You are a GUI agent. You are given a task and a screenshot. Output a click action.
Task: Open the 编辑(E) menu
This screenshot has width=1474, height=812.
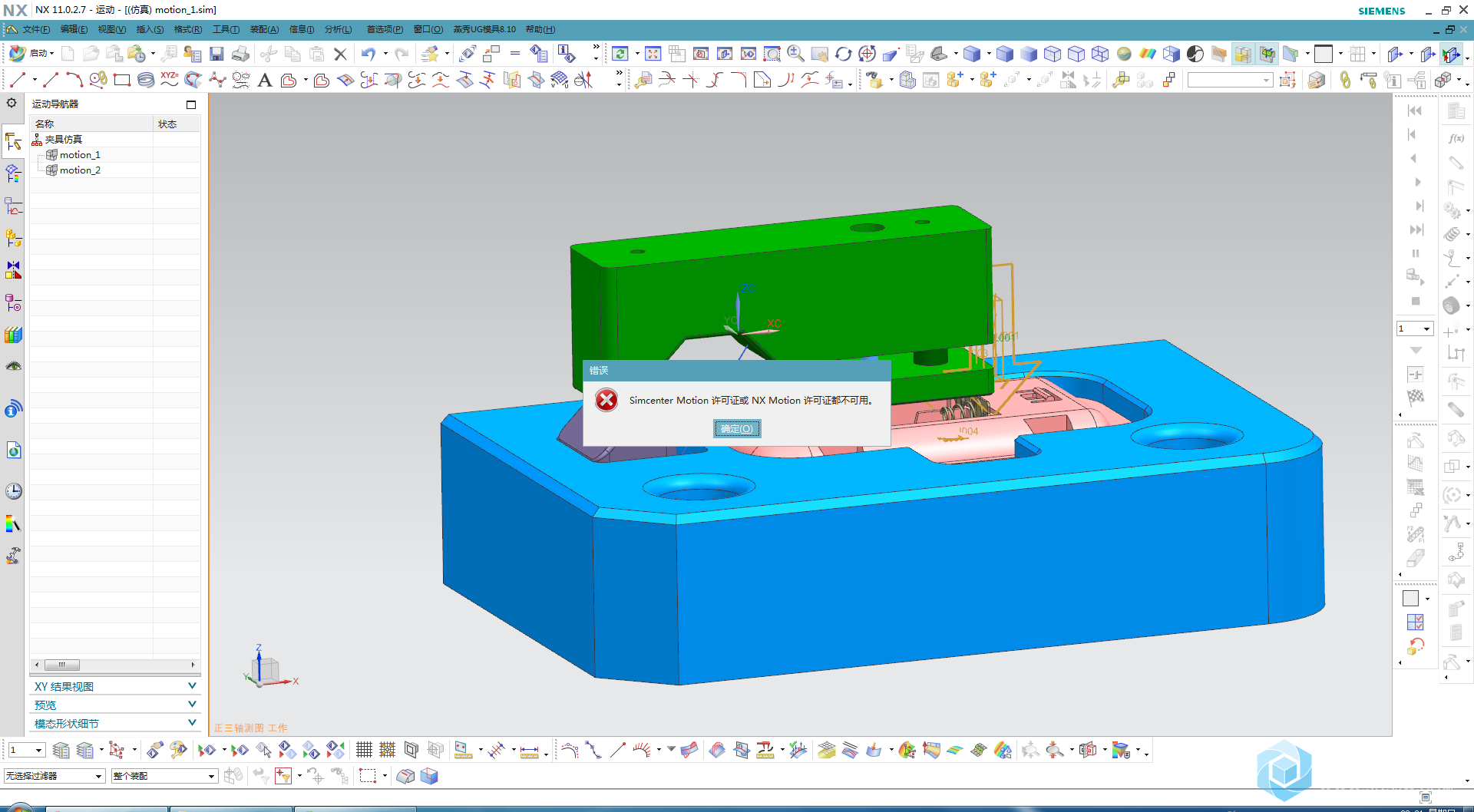click(x=74, y=29)
